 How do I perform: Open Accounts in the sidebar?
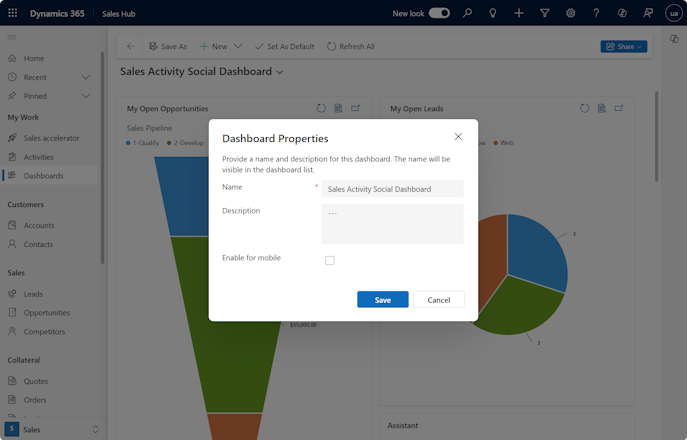pos(49,225)
